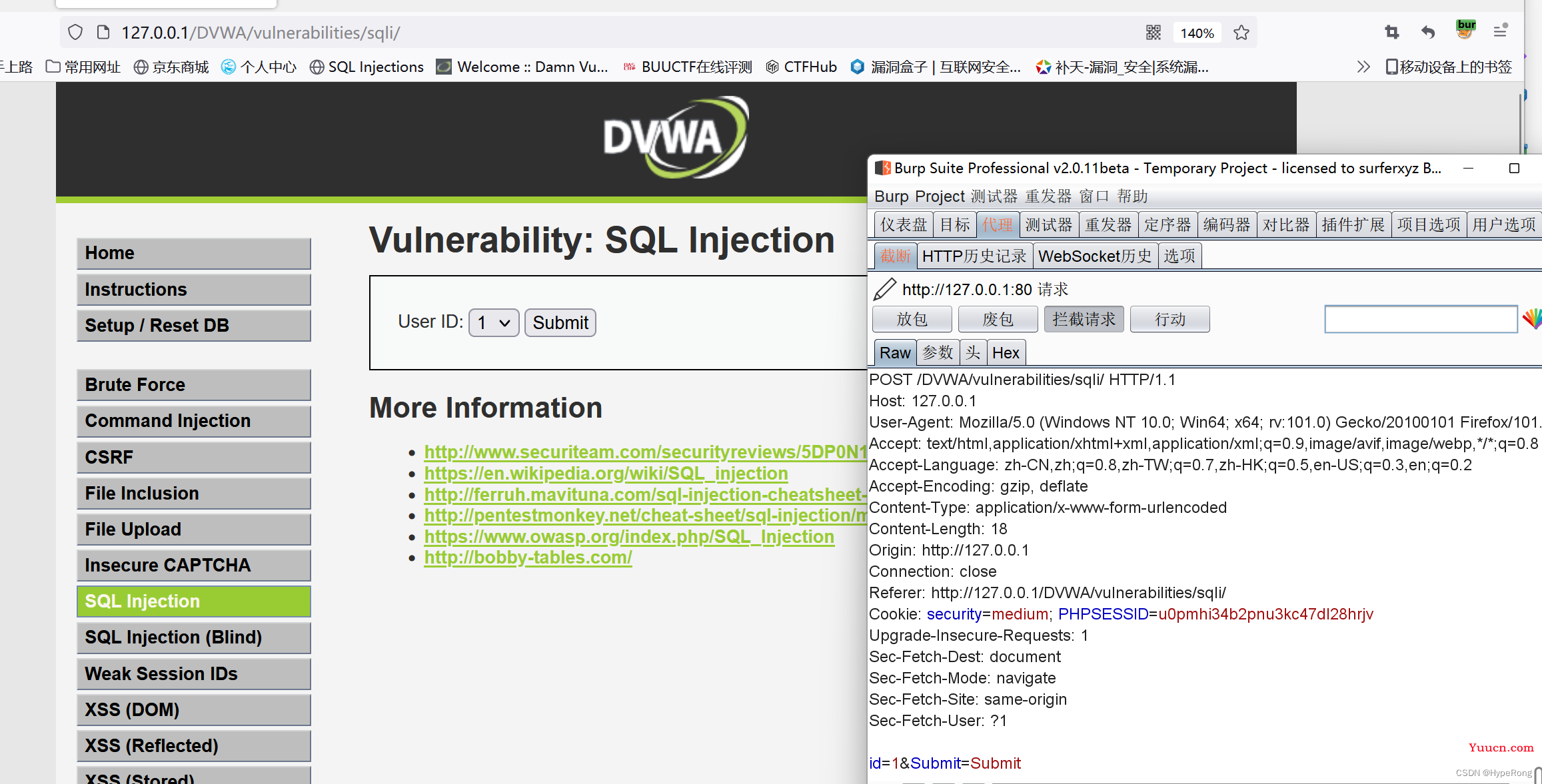Open the Home page in DVWA sidebar

pos(194,254)
